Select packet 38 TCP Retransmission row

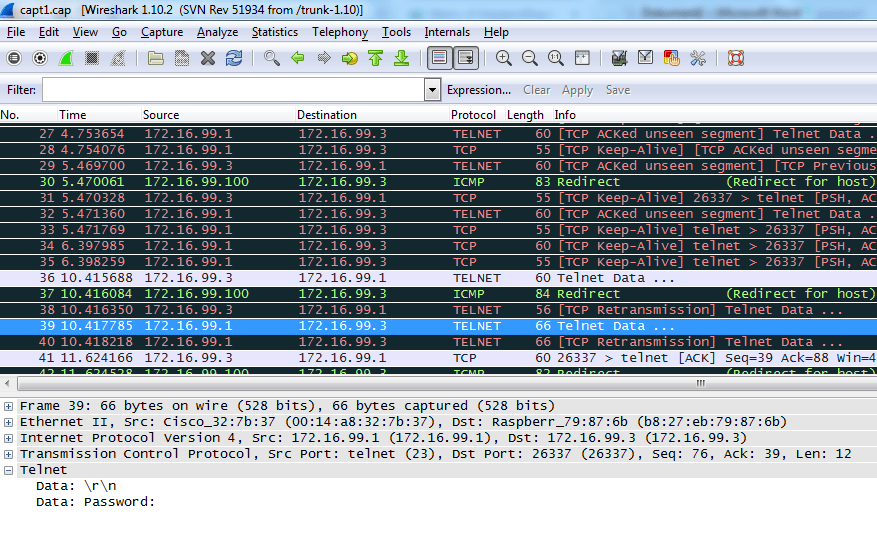coord(438,310)
